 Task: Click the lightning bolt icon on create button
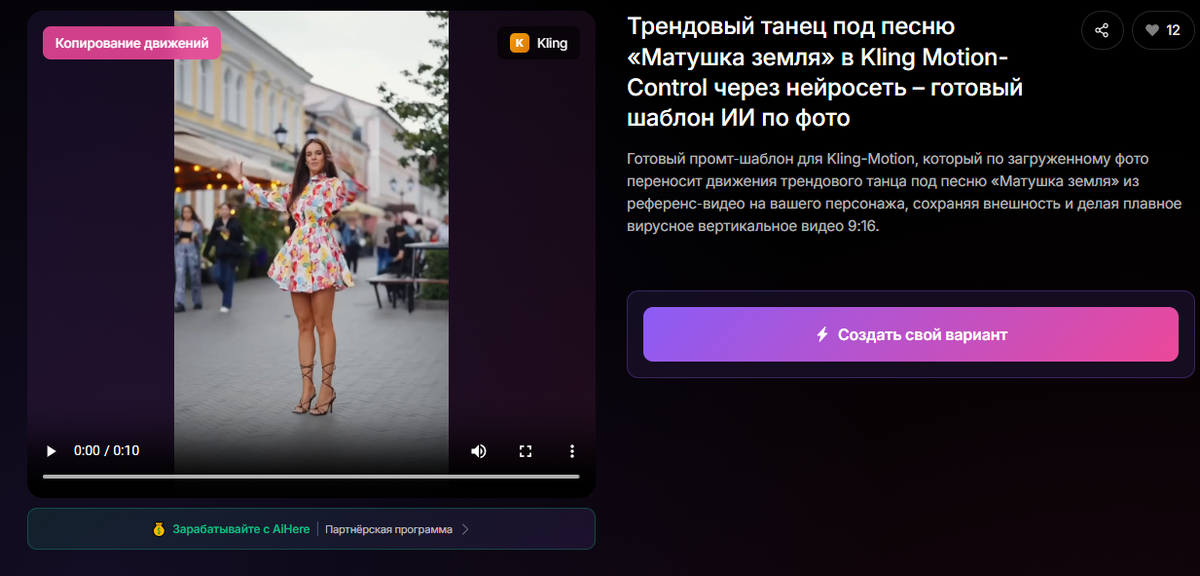(822, 335)
